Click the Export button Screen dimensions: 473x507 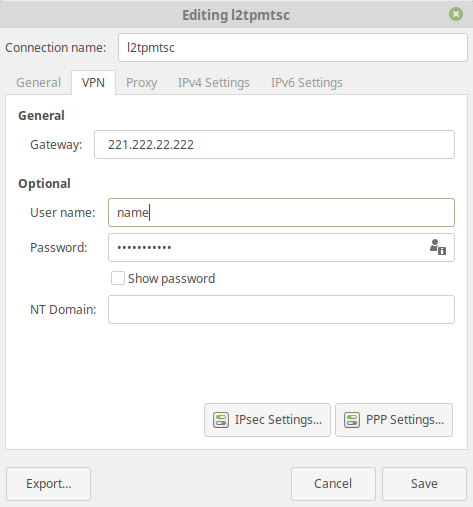48,484
